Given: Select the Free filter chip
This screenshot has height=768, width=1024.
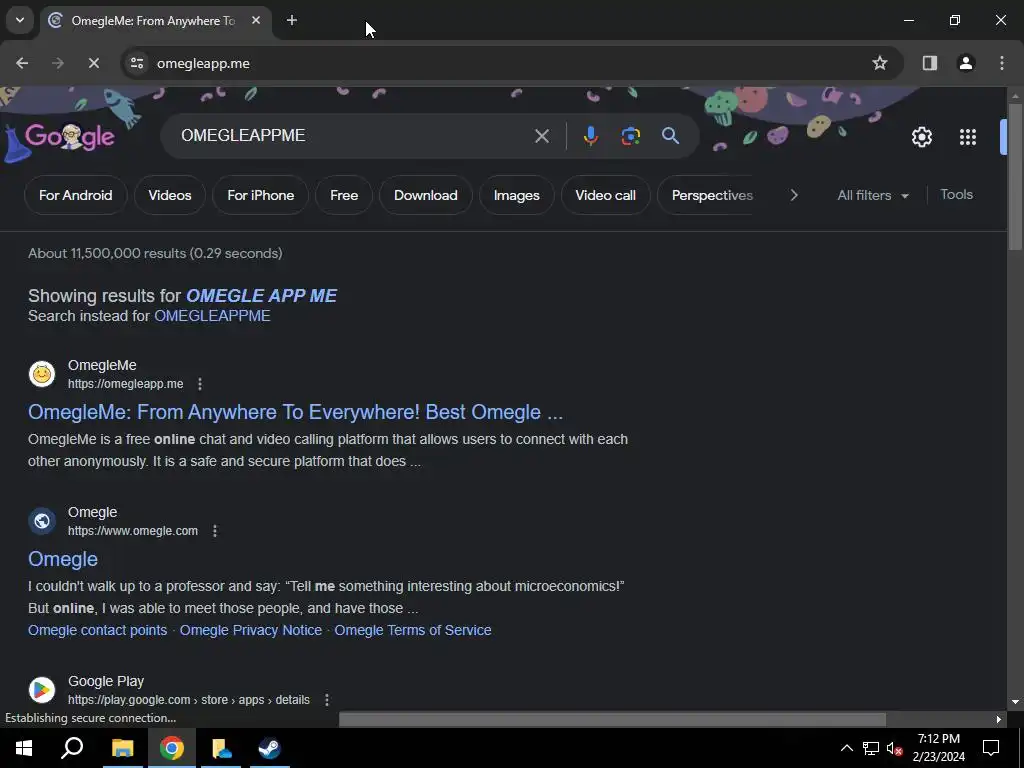Looking at the screenshot, I should 344,195.
